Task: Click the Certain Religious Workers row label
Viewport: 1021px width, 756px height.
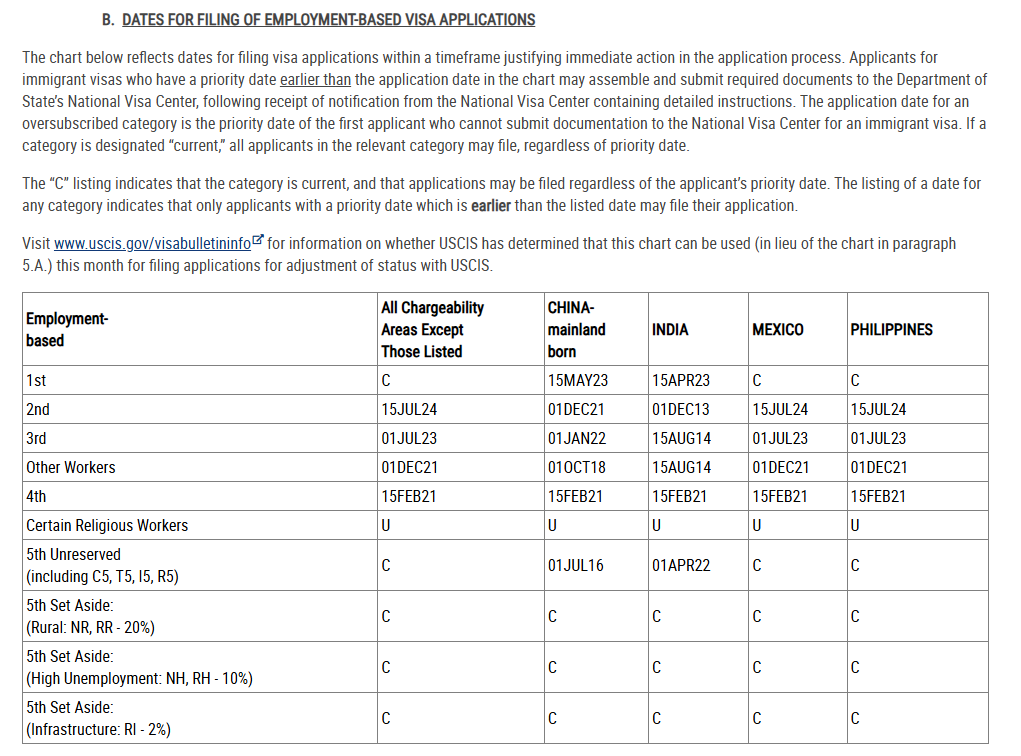Action: pos(107,525)
